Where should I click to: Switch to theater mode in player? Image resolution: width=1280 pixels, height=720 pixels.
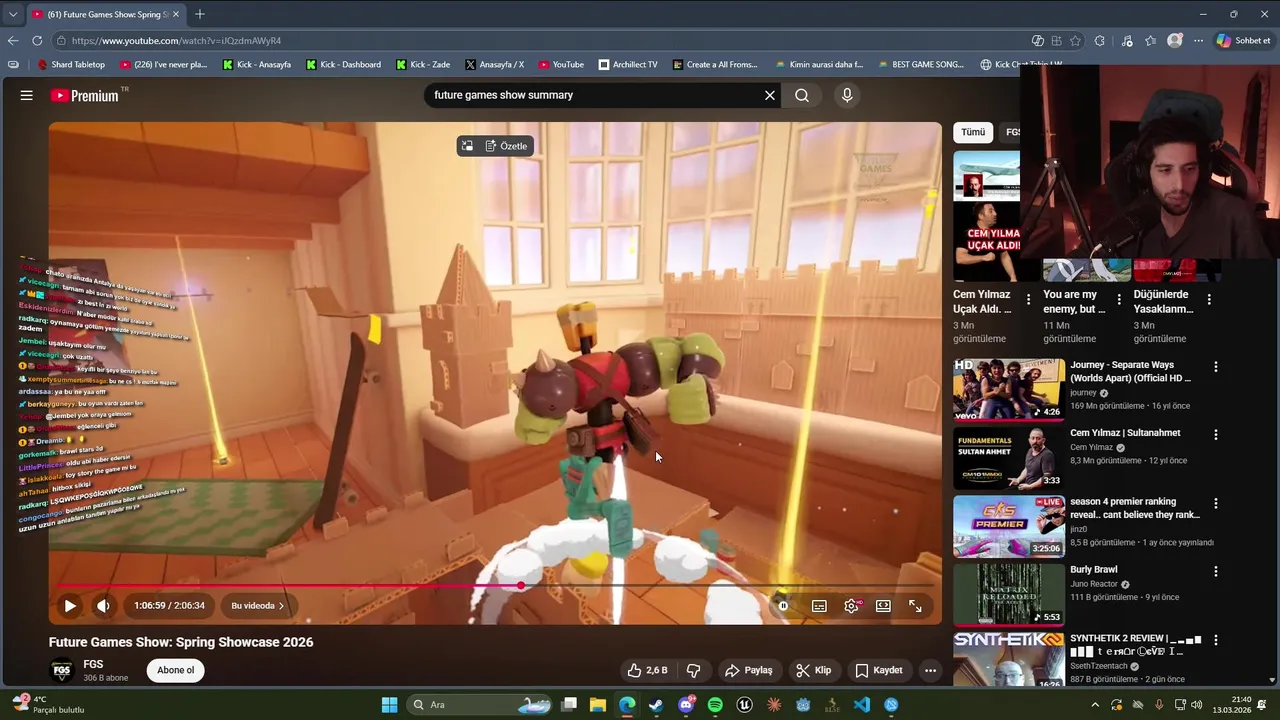(883, 606)
